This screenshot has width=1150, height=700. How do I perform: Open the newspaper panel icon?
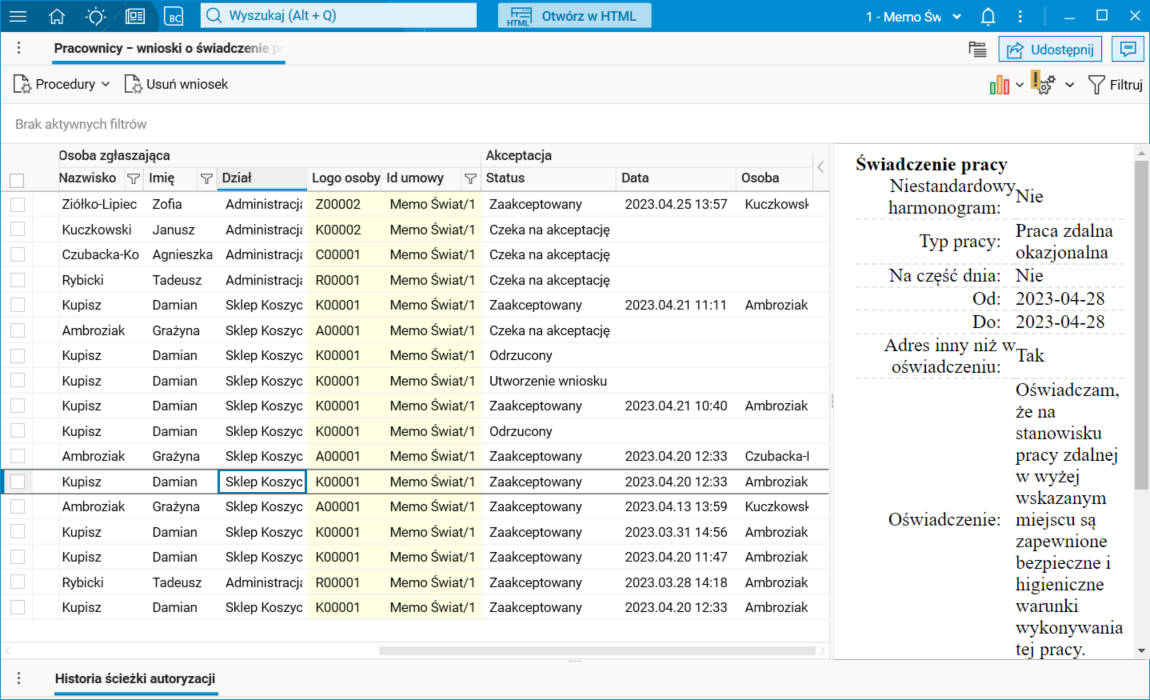pyautogui.click(x=135, y=15)
